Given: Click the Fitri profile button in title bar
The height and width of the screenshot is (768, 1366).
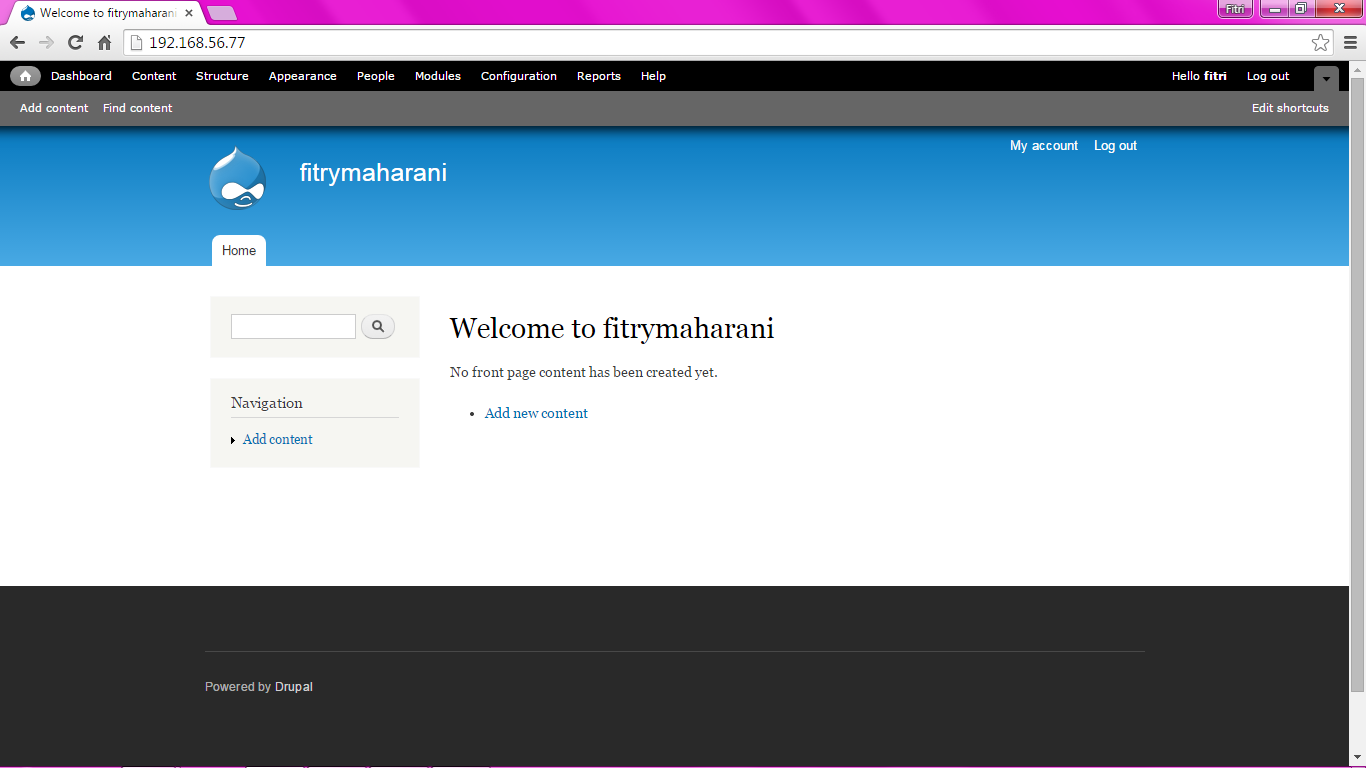Looking at the screenshot, I should point(1235,9).
